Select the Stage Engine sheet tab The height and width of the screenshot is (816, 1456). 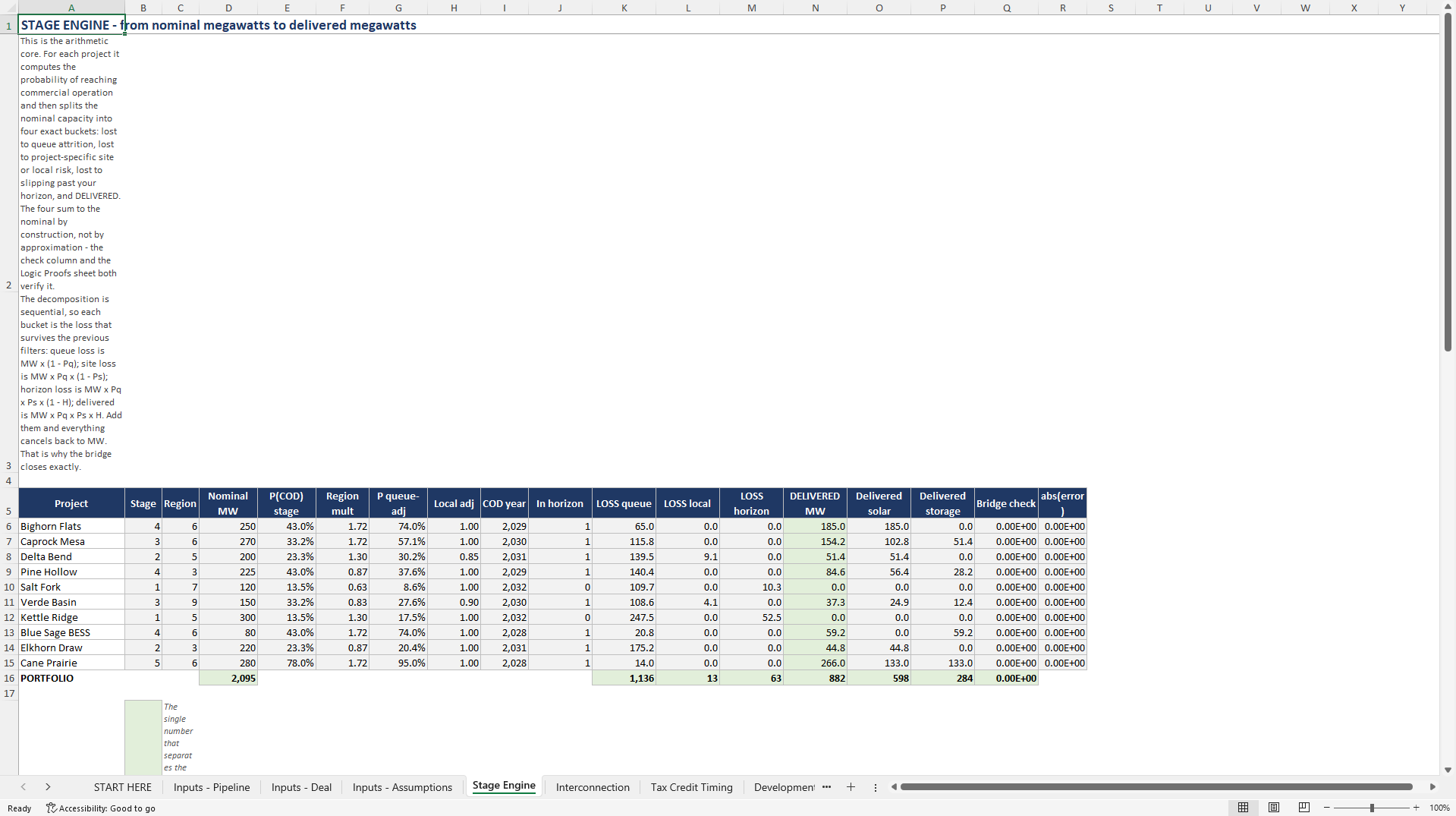point(504,786)
